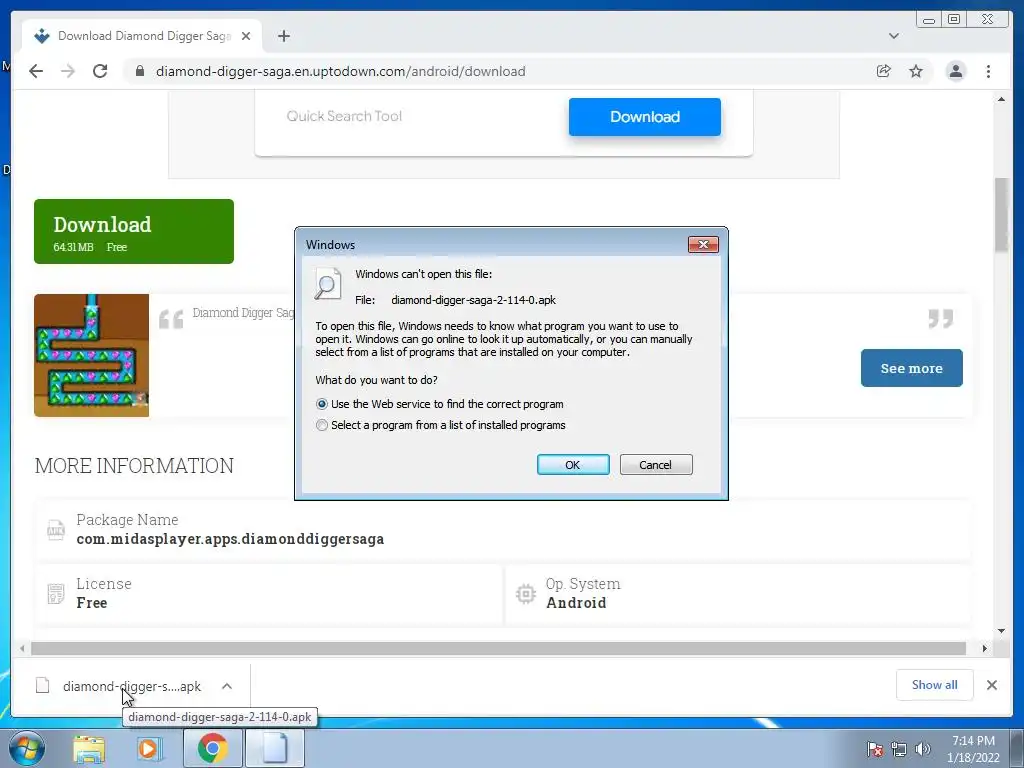Dismiss the downloads bar with X

(992, 685)
